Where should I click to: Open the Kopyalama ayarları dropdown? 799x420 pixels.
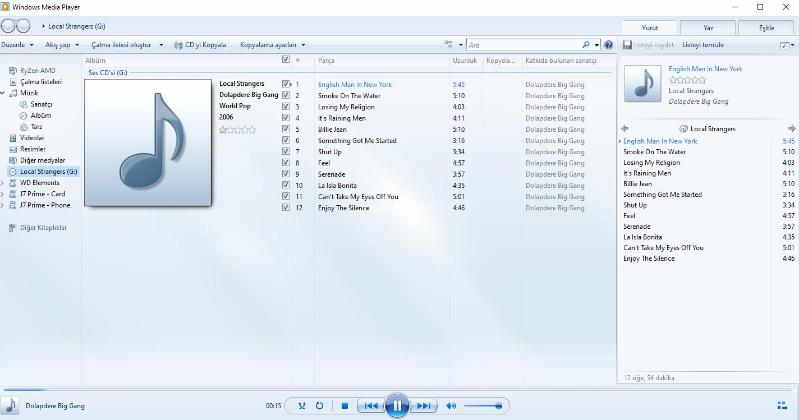[273, 45]
